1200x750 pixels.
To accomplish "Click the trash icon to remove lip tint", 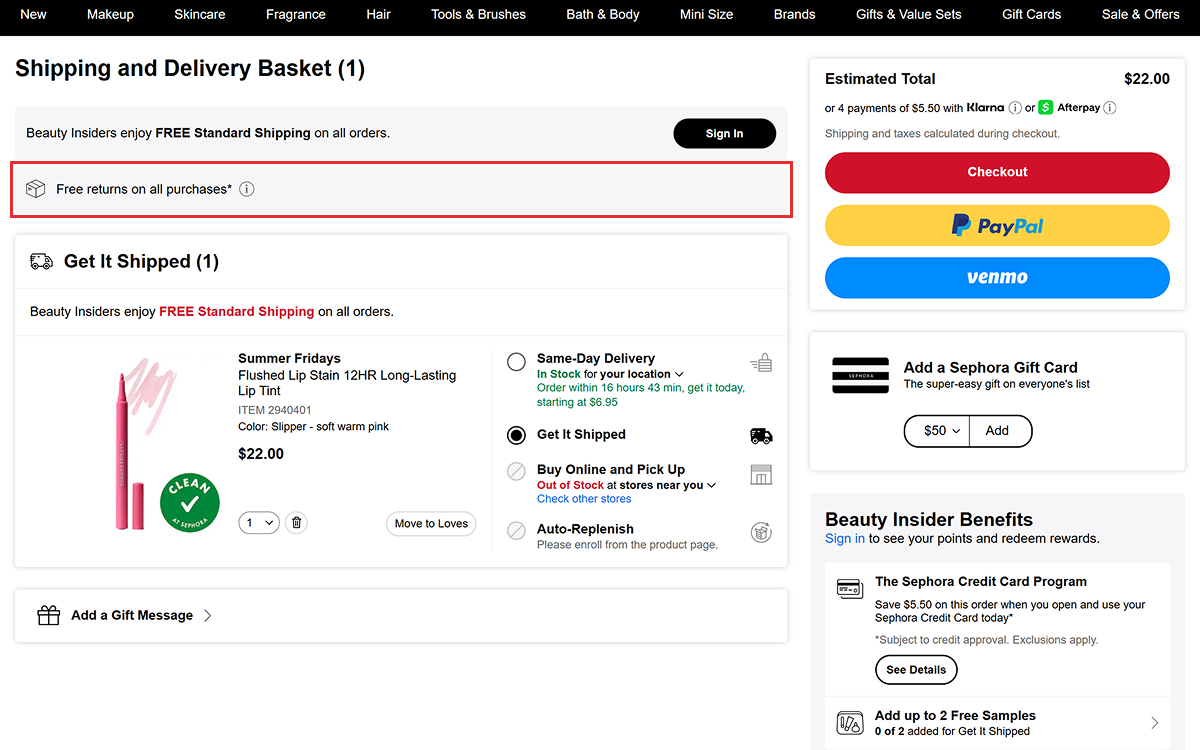I will tap(296, 522).
